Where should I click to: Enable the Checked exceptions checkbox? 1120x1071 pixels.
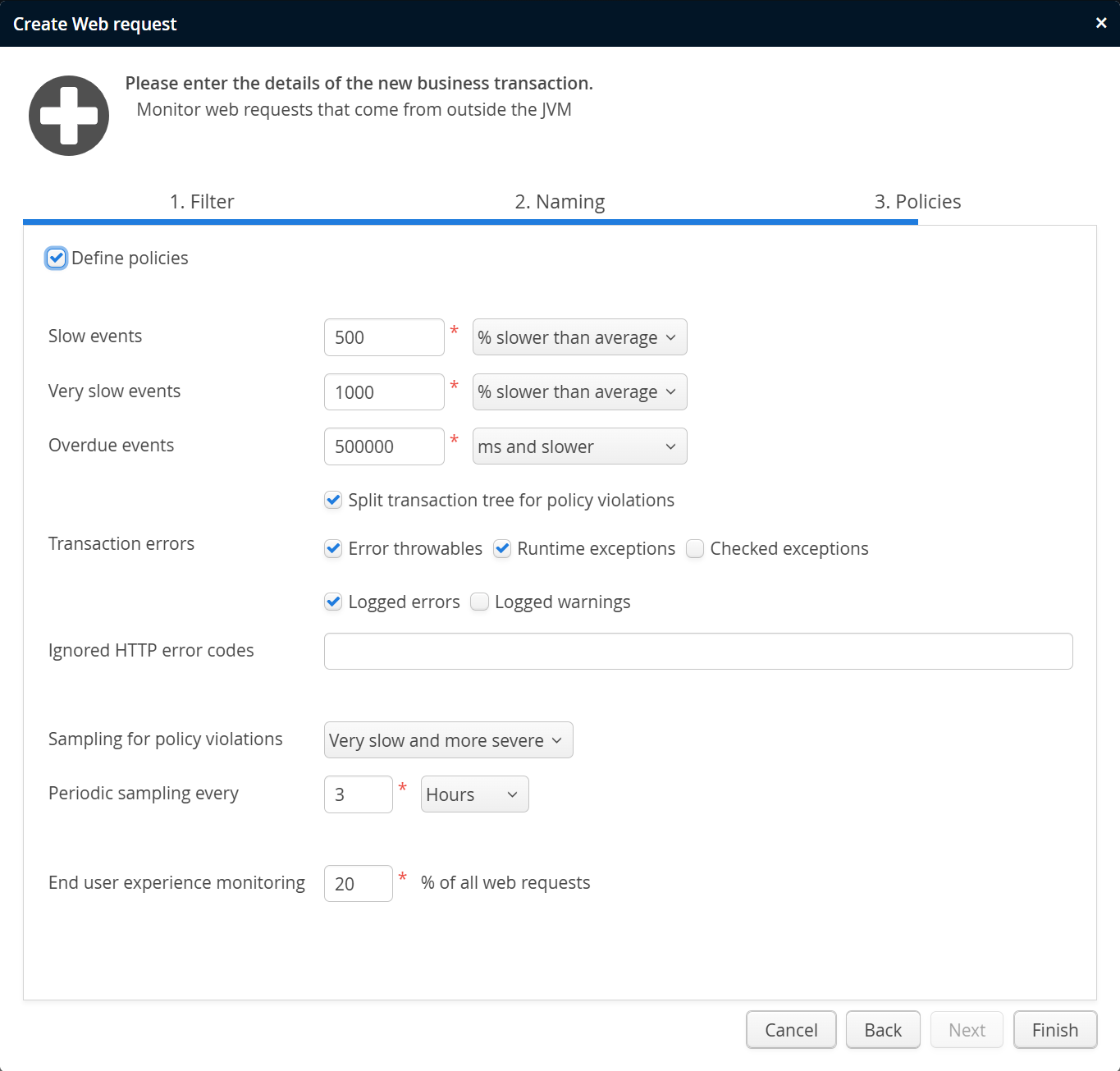click(x=695, y=549)
